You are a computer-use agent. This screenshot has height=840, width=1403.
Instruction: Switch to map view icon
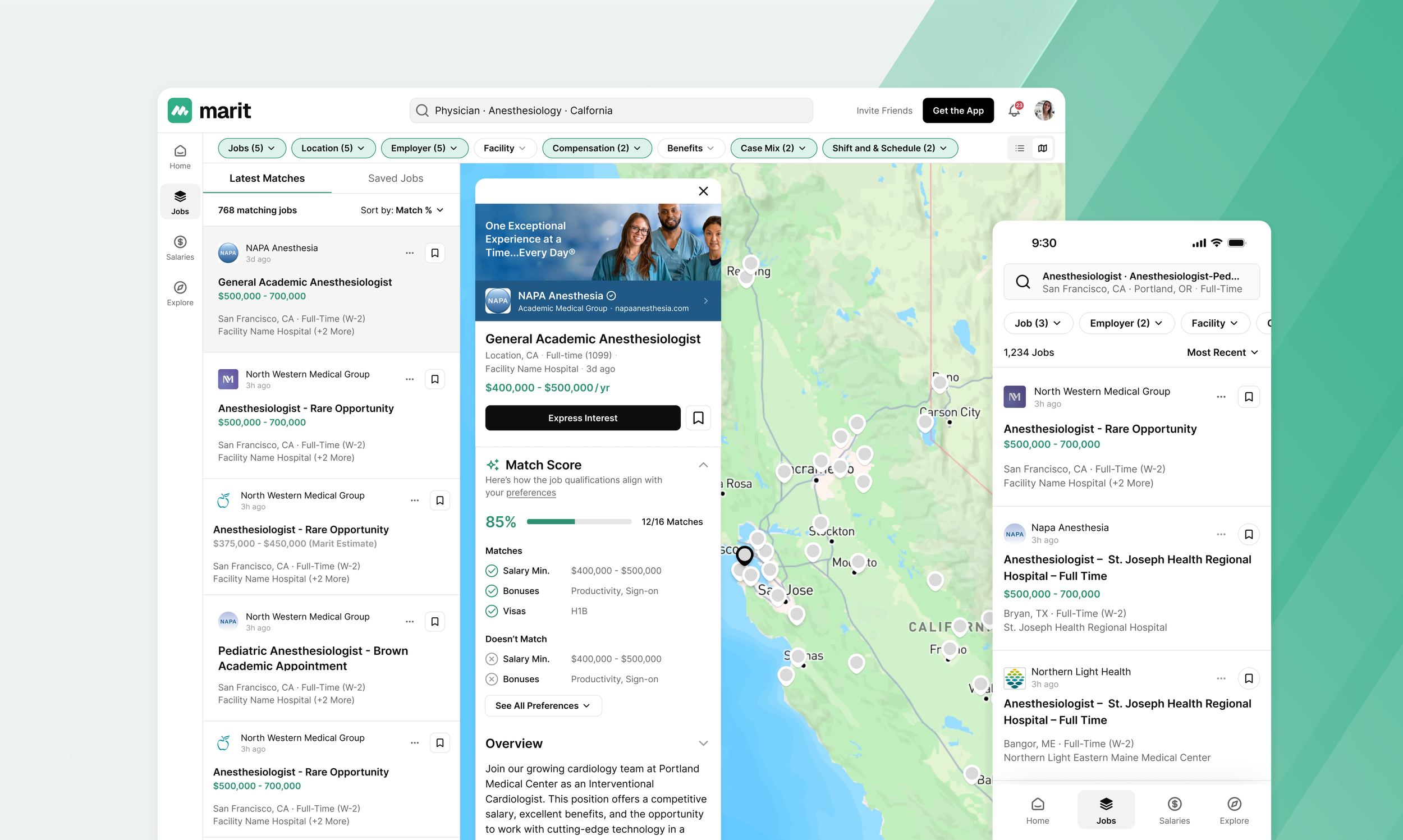pyautogui.click(x=1043, y=148)
